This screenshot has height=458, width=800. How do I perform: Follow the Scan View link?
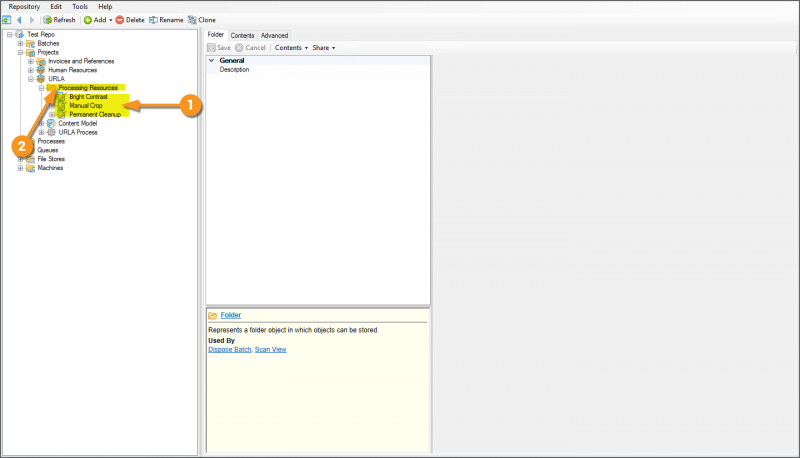pos(271,349)
